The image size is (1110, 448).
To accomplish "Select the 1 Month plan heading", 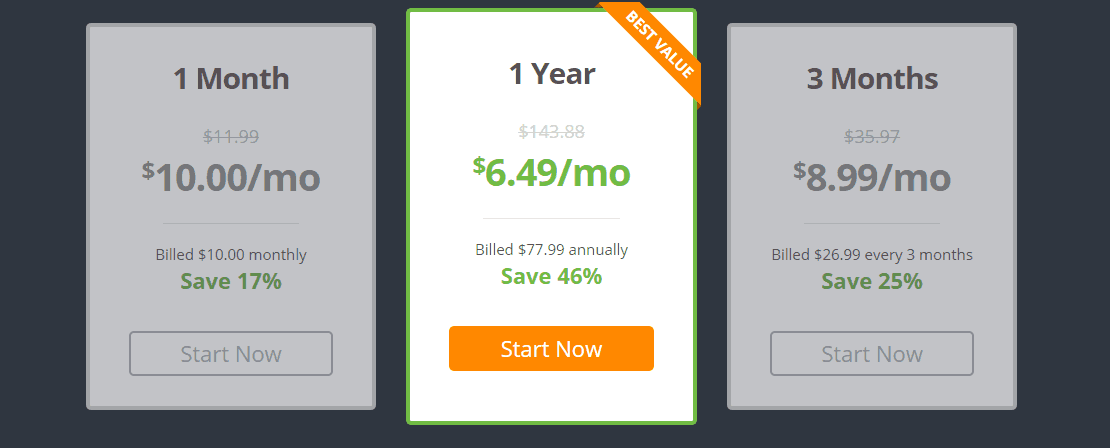I will point(231,78).
